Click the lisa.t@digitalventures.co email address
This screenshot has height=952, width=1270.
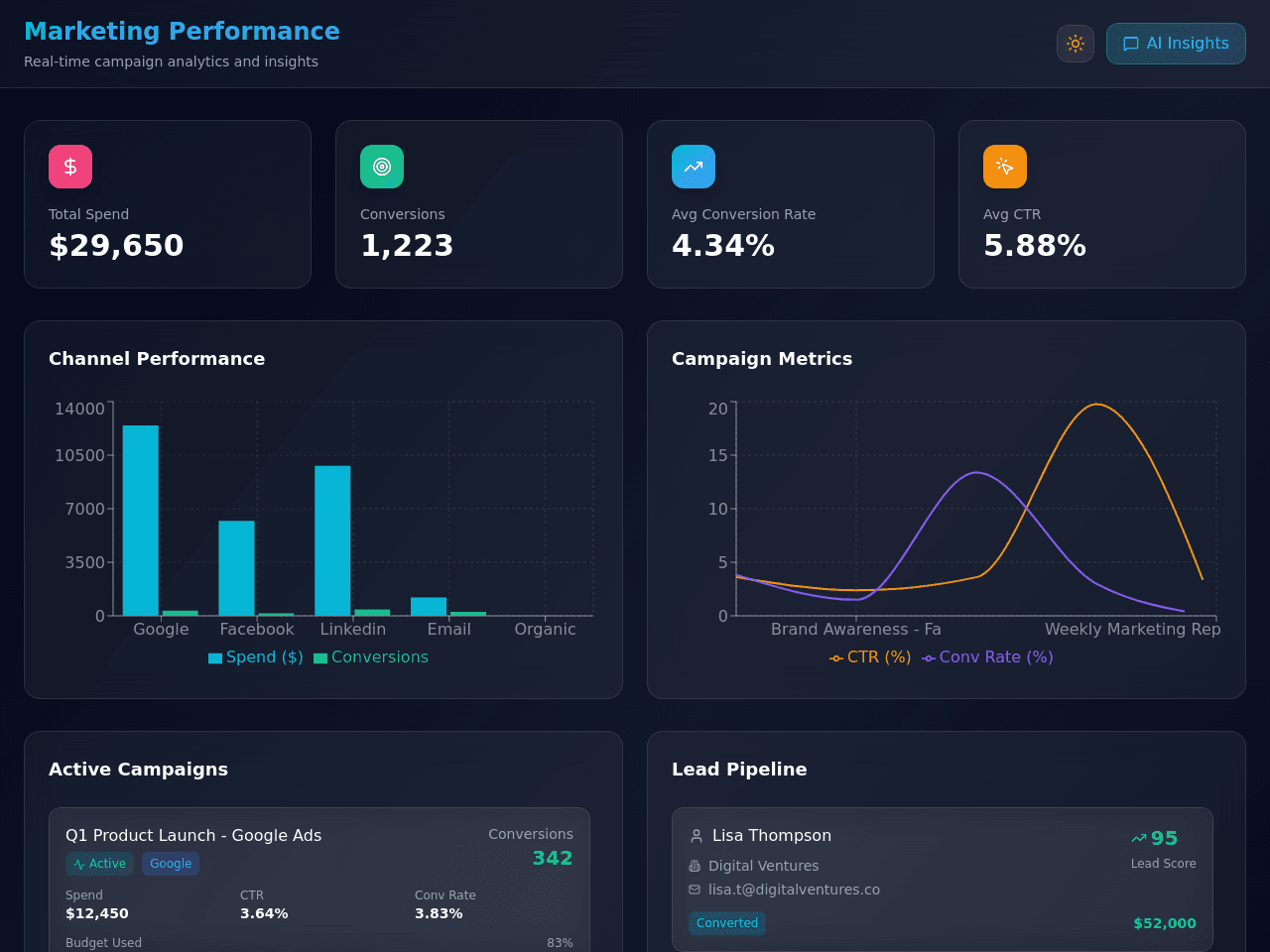794,890
